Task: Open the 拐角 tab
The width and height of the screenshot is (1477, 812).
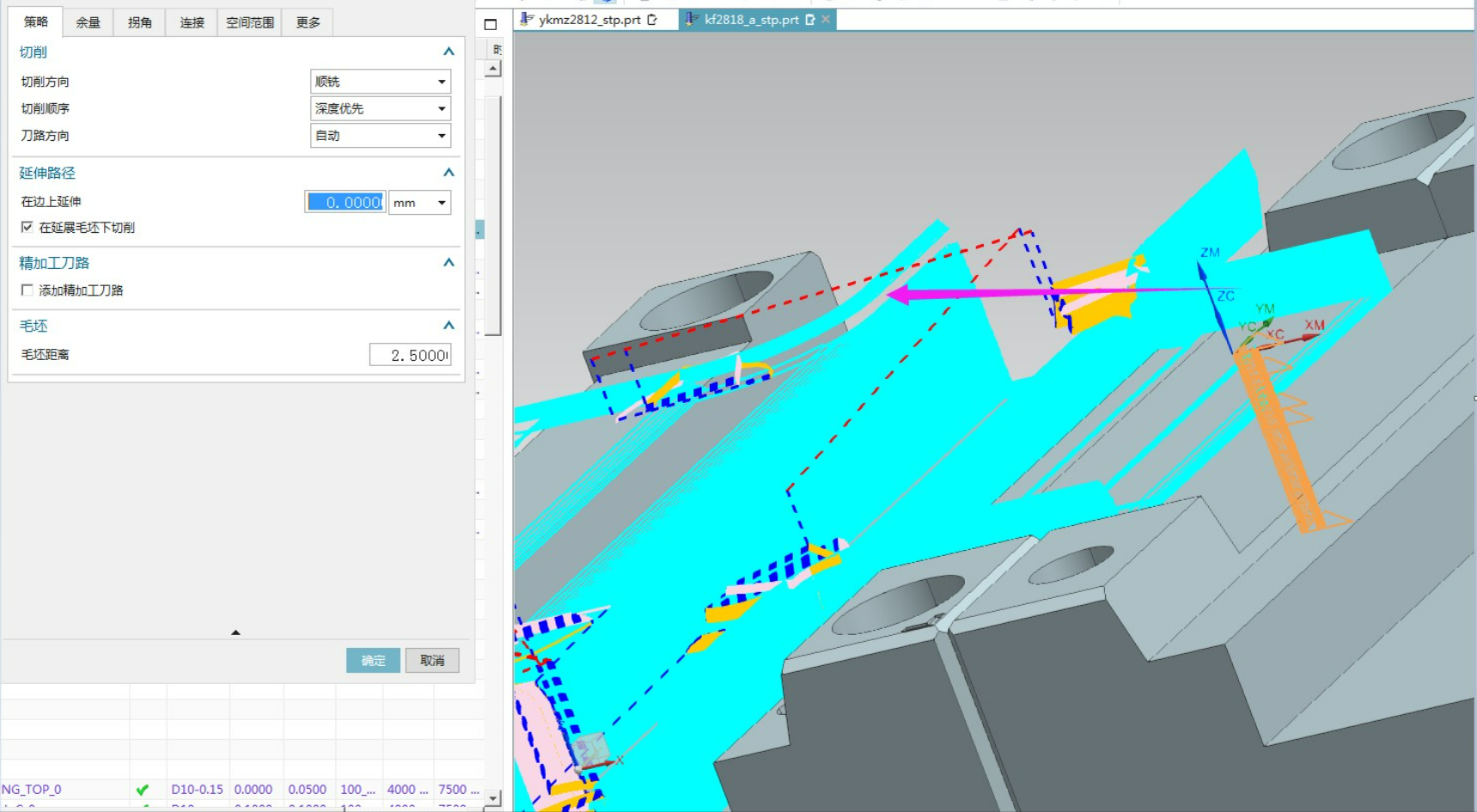Action: coord(139,22)
